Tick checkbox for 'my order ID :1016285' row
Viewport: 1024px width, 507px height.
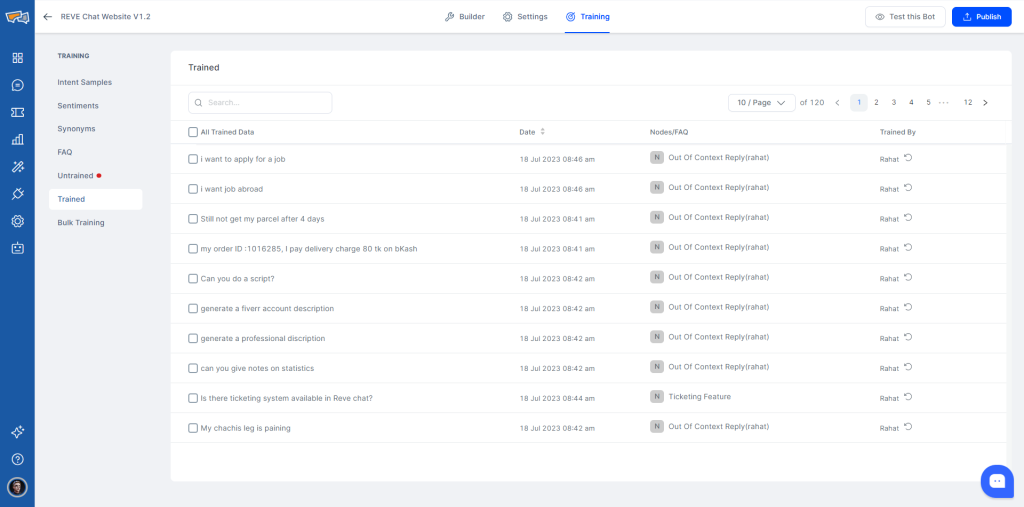point(193,248)
